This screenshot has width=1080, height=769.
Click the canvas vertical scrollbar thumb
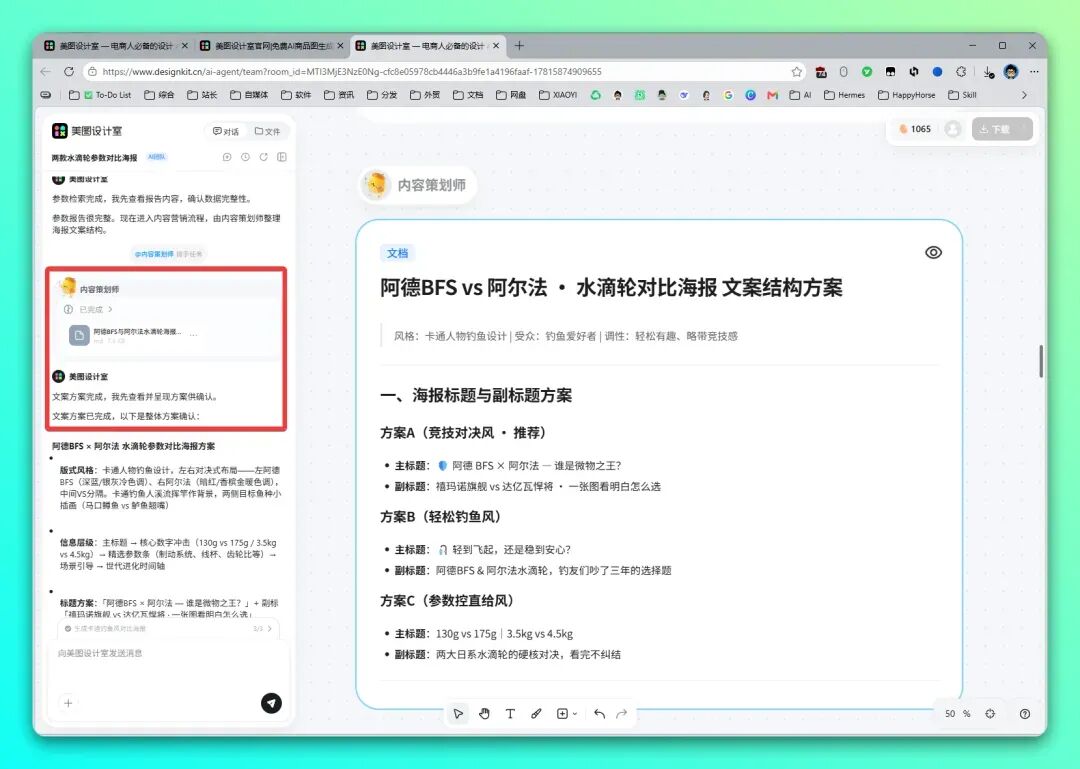tap(1041, 361)
